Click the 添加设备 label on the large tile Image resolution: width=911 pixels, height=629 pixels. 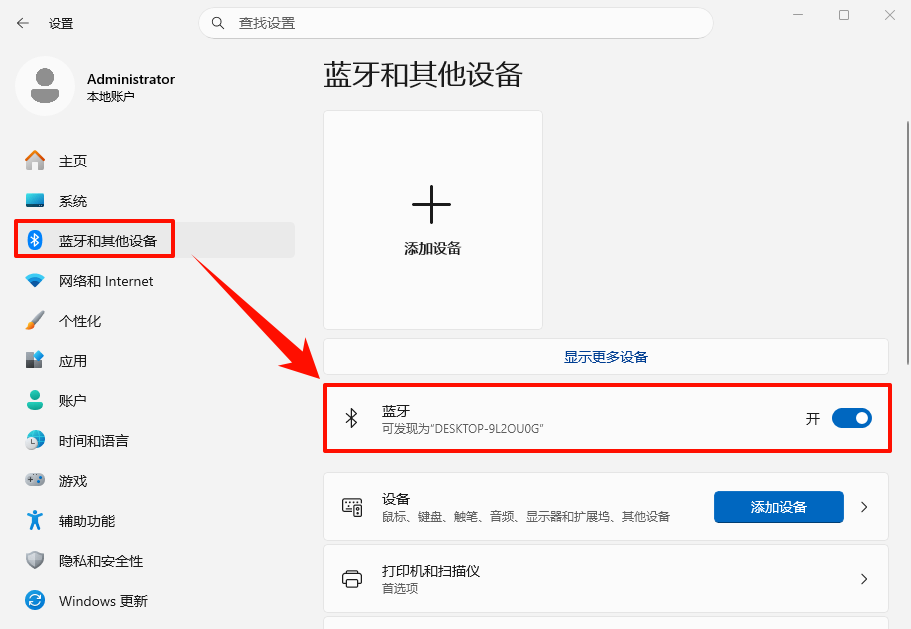(433, 249)
